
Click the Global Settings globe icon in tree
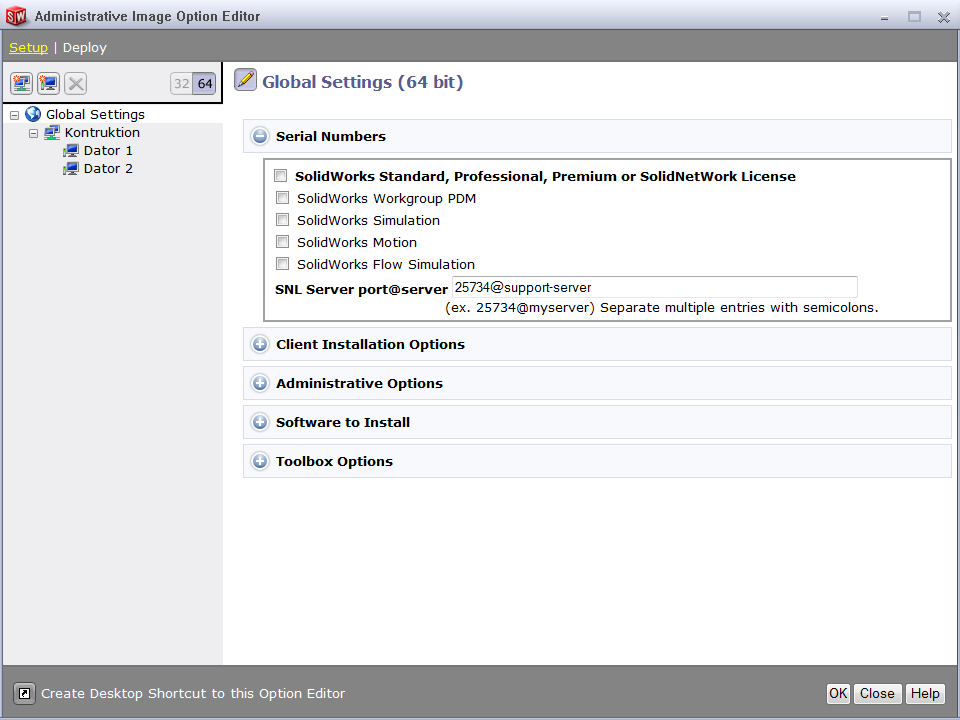tap(33, 114)
